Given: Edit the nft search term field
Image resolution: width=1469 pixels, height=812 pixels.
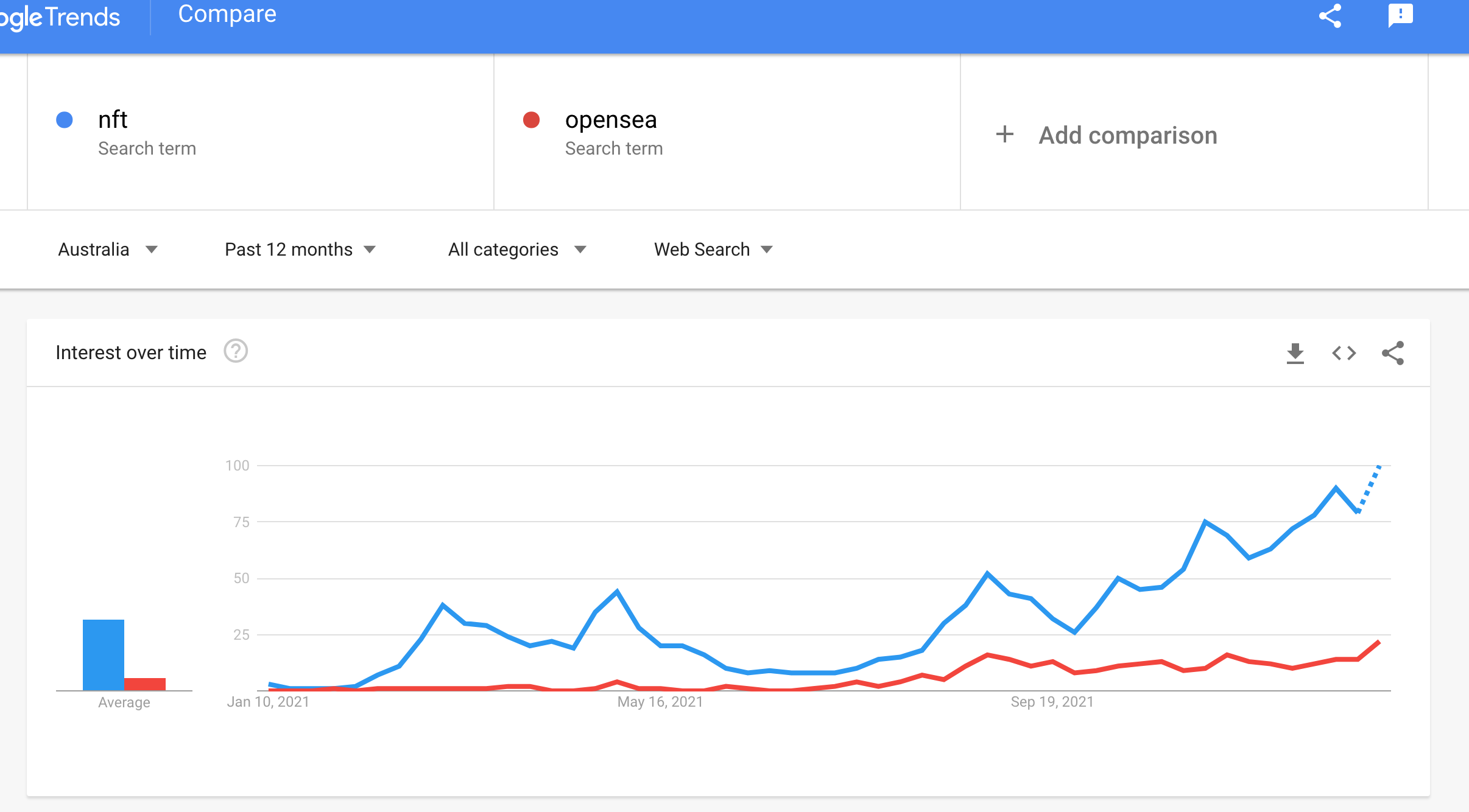Looking at the screenshot, I should click(261, 132).
